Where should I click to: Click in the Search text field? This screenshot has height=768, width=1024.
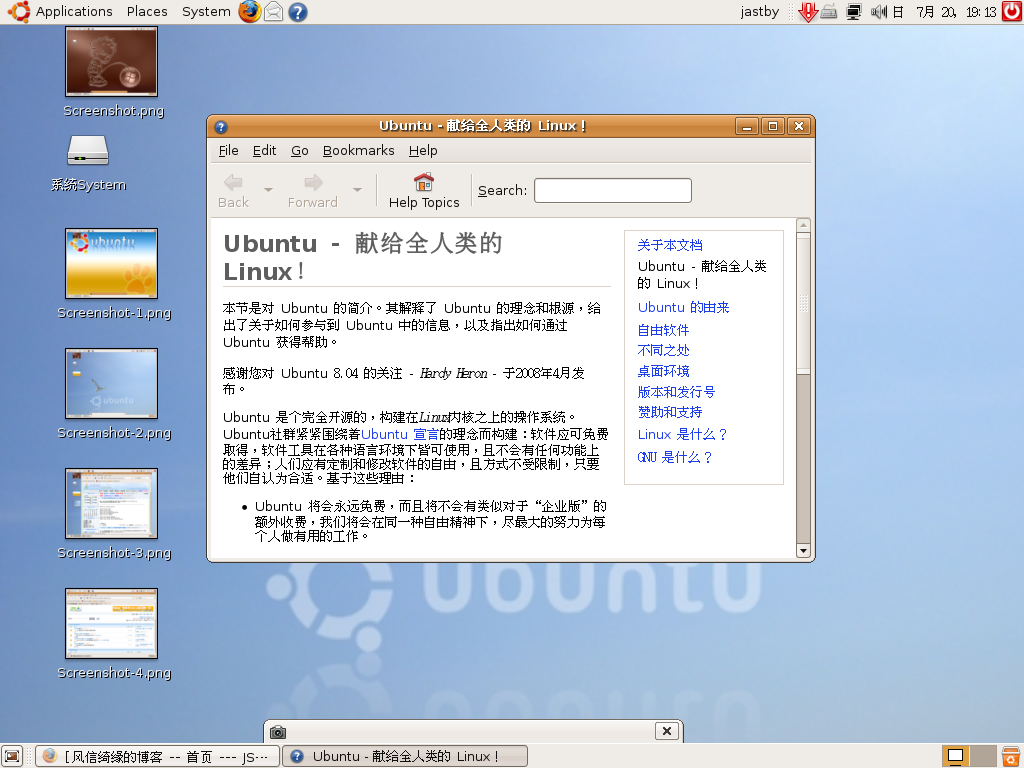point(612,190)
